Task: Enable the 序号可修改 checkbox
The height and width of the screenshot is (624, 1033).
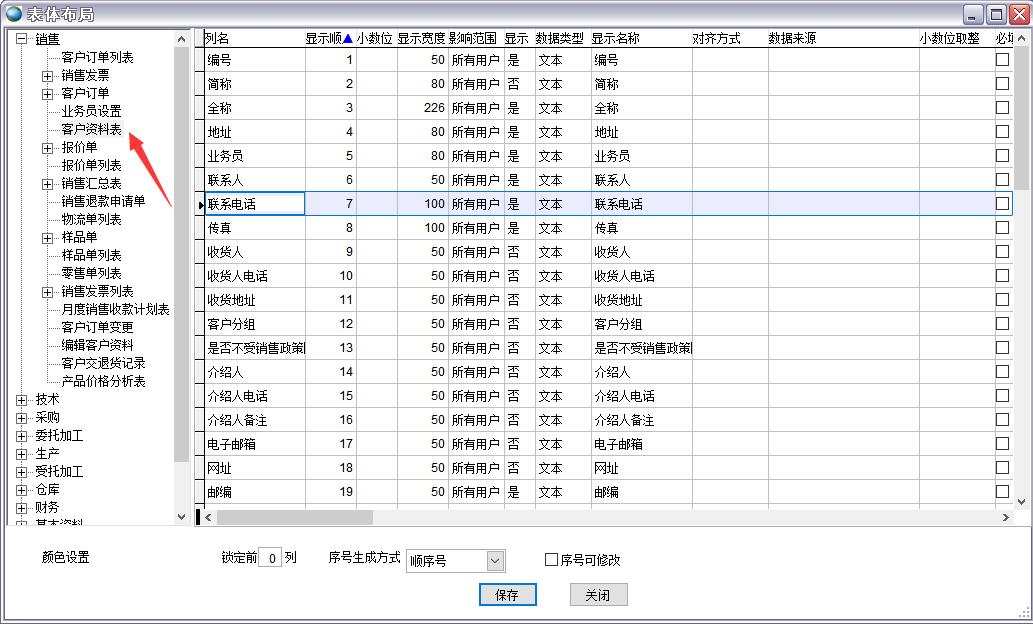Action: (x=551, y=560)
